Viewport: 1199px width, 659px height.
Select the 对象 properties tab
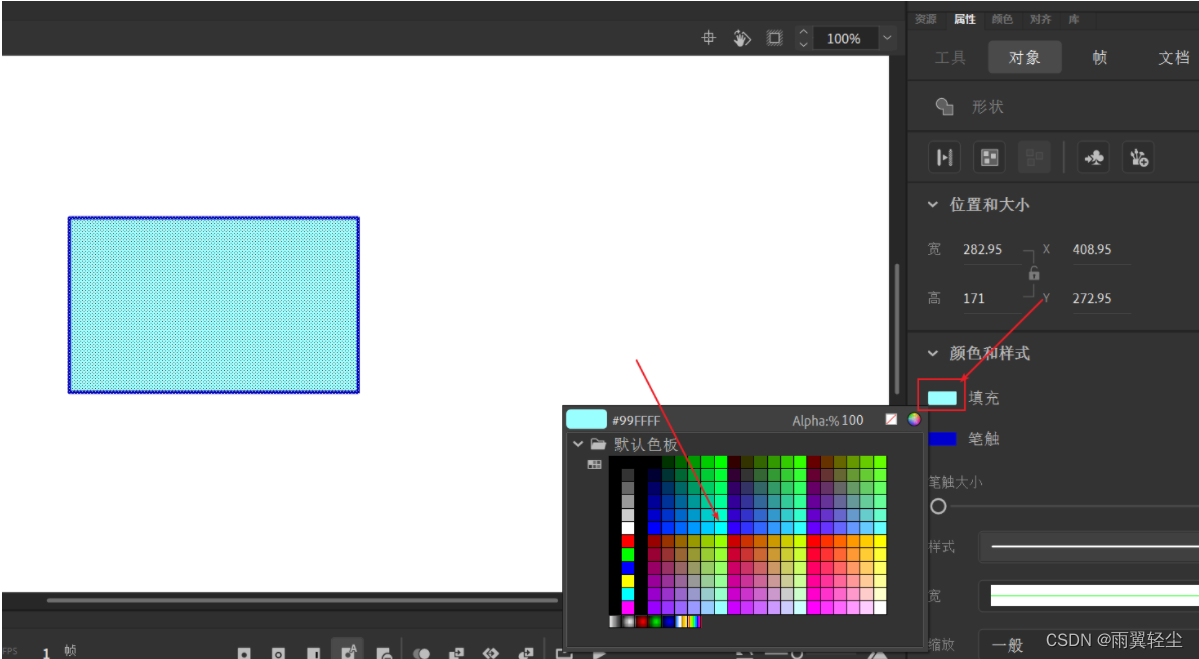coord(1025,57)
